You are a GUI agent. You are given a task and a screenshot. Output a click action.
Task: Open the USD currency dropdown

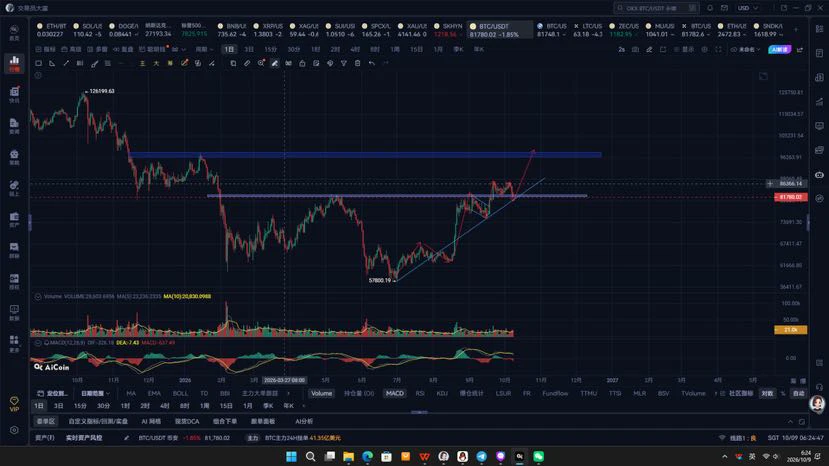[x=748, y=8]
